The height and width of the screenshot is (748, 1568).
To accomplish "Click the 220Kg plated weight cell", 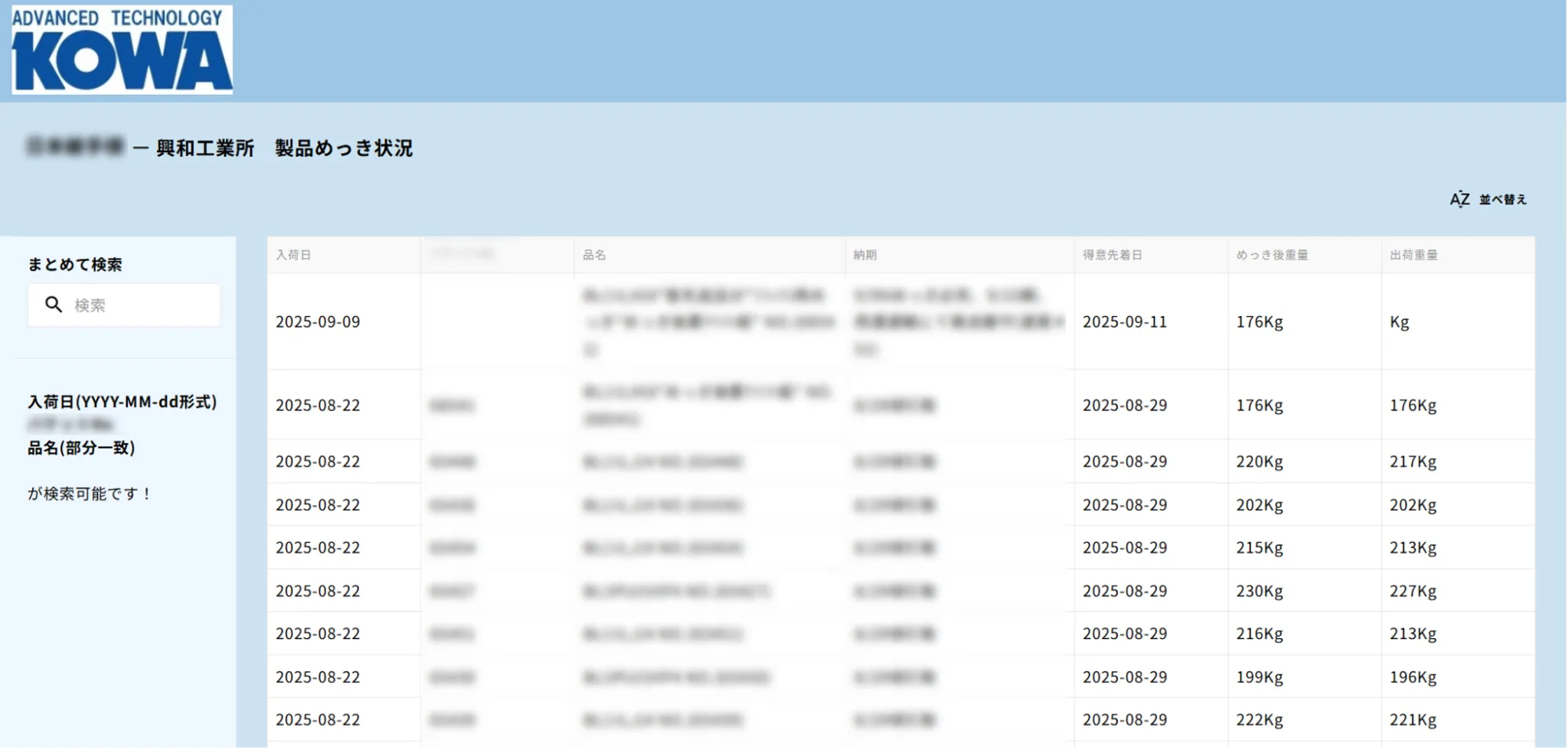I will [x=1259, y=462].
